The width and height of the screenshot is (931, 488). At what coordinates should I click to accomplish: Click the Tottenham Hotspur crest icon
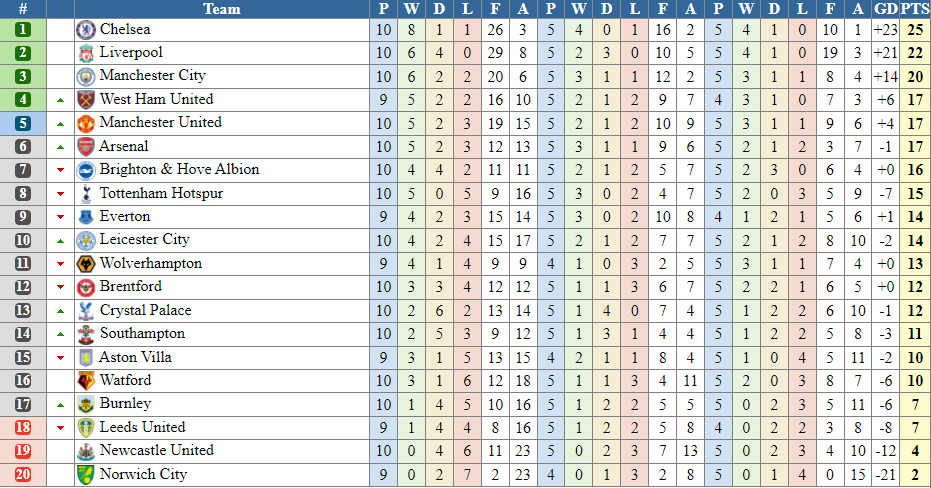coord(86,194)
